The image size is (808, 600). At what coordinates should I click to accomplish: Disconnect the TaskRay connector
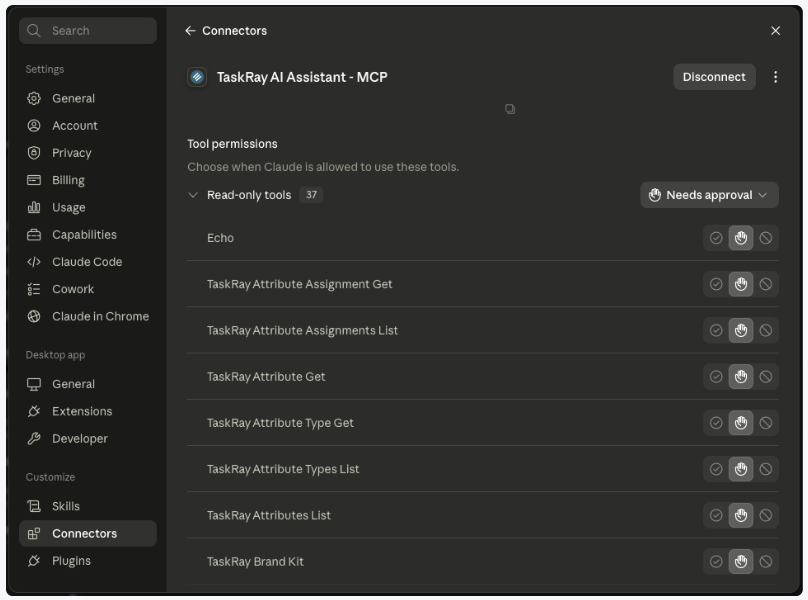point(714,77)
